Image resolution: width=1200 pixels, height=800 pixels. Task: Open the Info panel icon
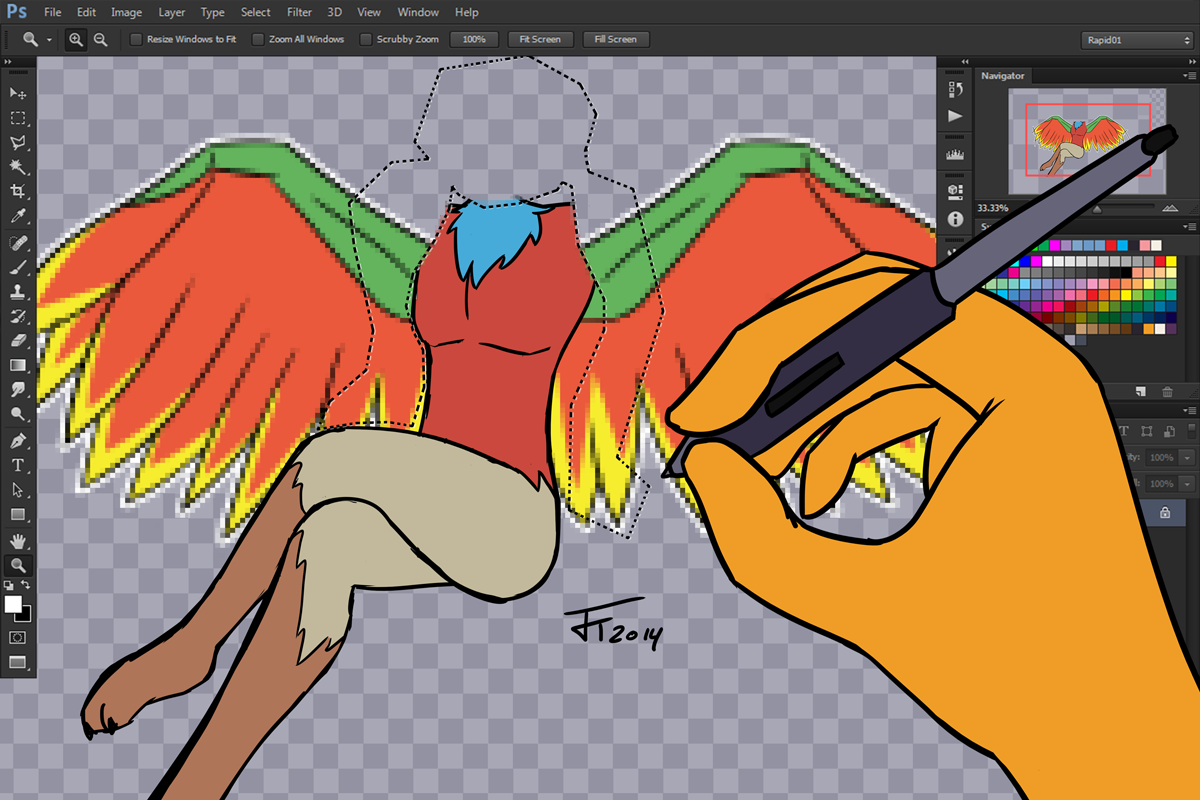coord(955,218)
